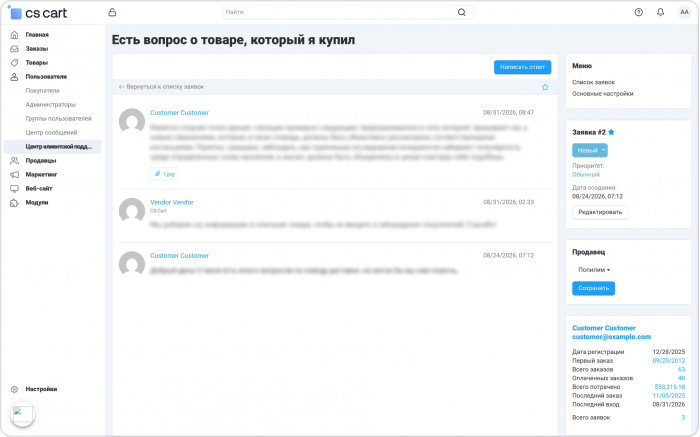Click paid orders value 48
The width and height of the screenshot is (700, 437).
(681, 378)
